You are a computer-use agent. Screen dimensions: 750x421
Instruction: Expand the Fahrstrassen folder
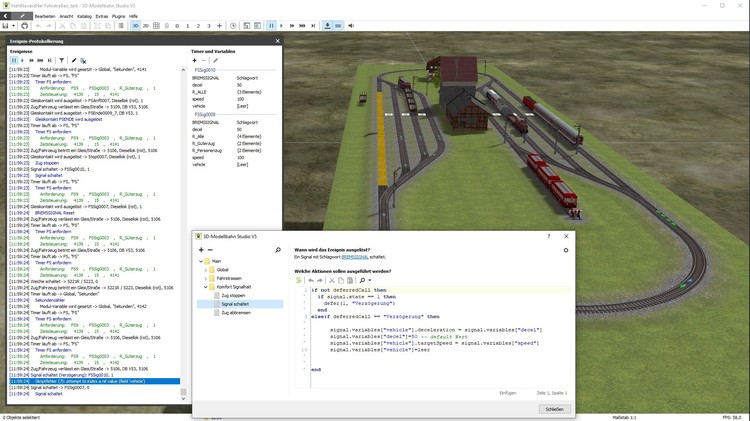coord(206,278)
